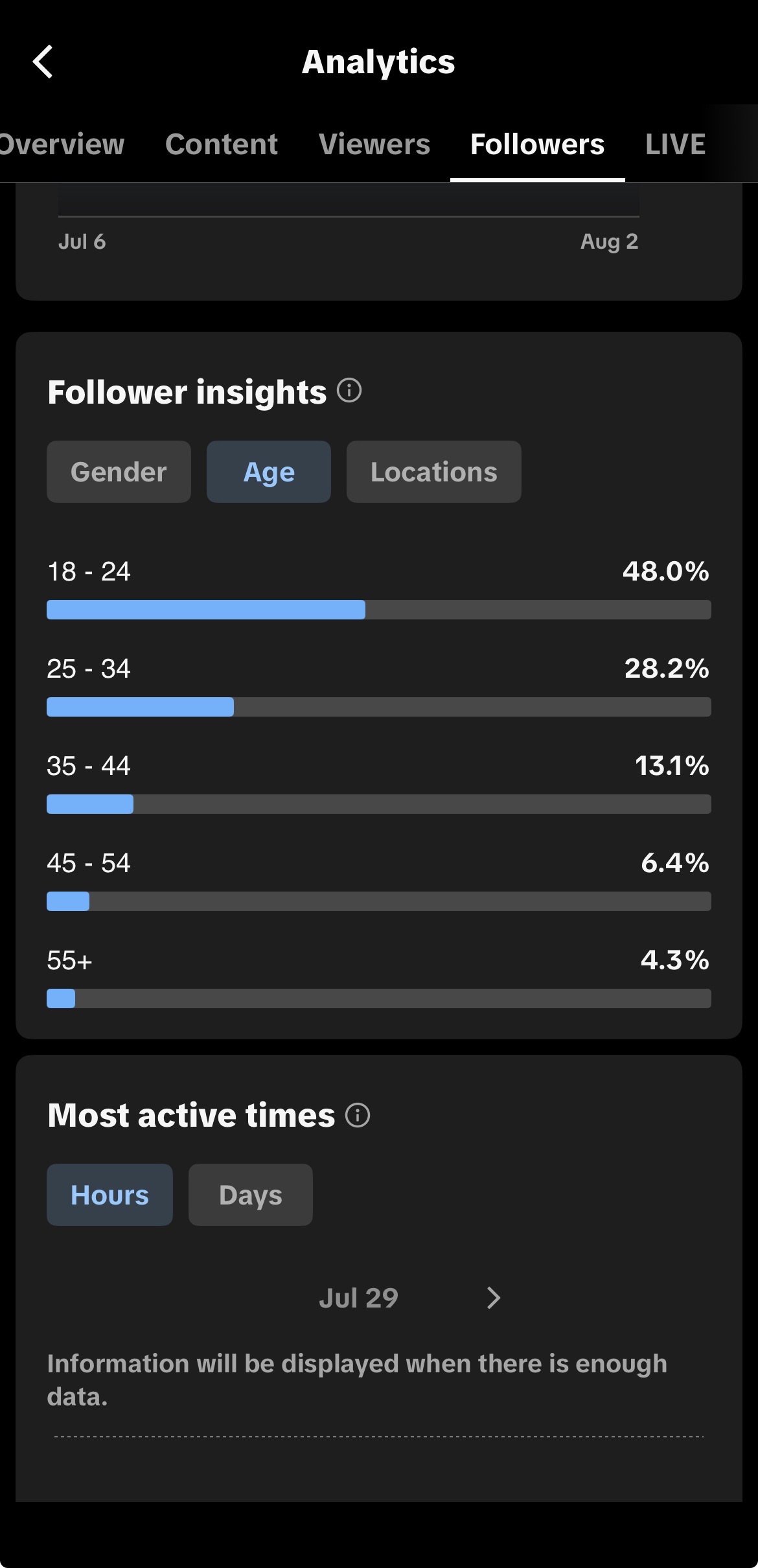This screenshot has height=1568, width=758.
Task: Open the Follower insights info icon
Action: 349,391
